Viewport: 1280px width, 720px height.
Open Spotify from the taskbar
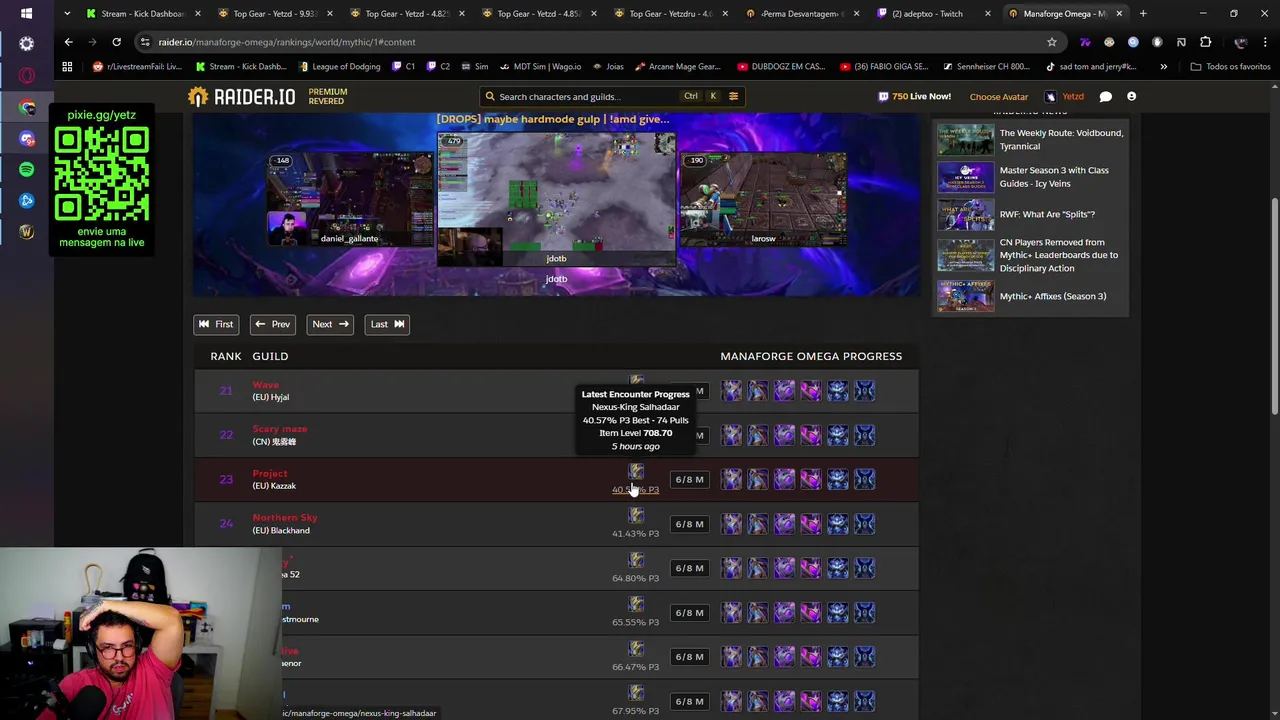(26, 169)
